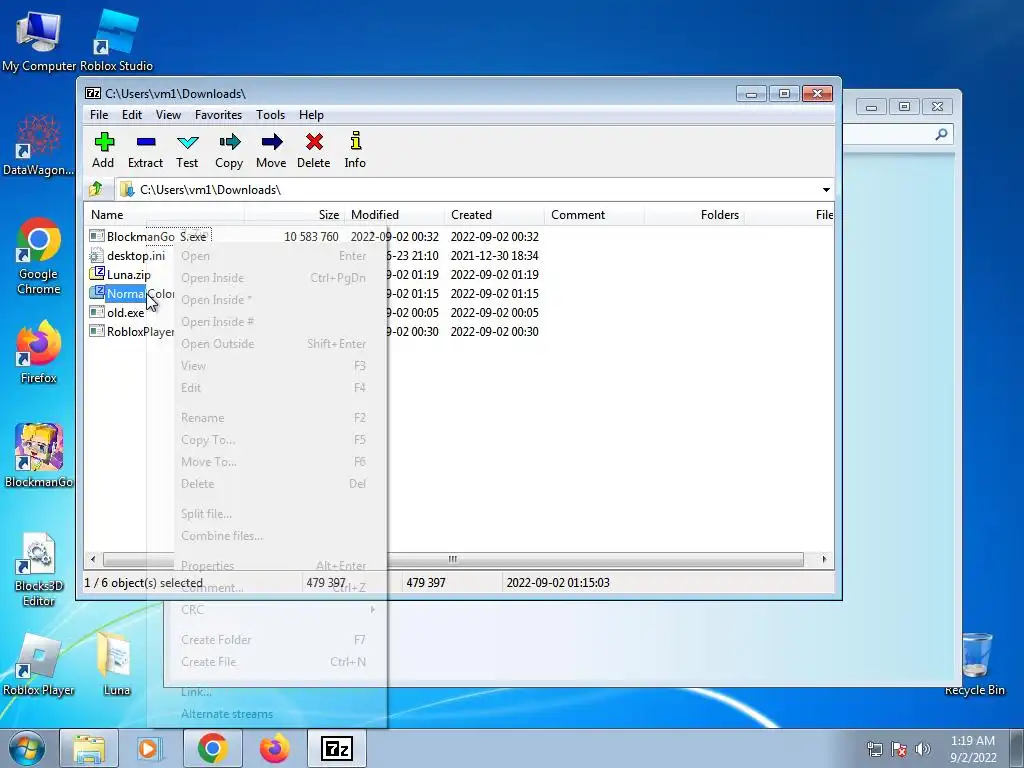This screenshot has width=1024, height=768.
Task: Click the Windows Start button
Action: 27,748
